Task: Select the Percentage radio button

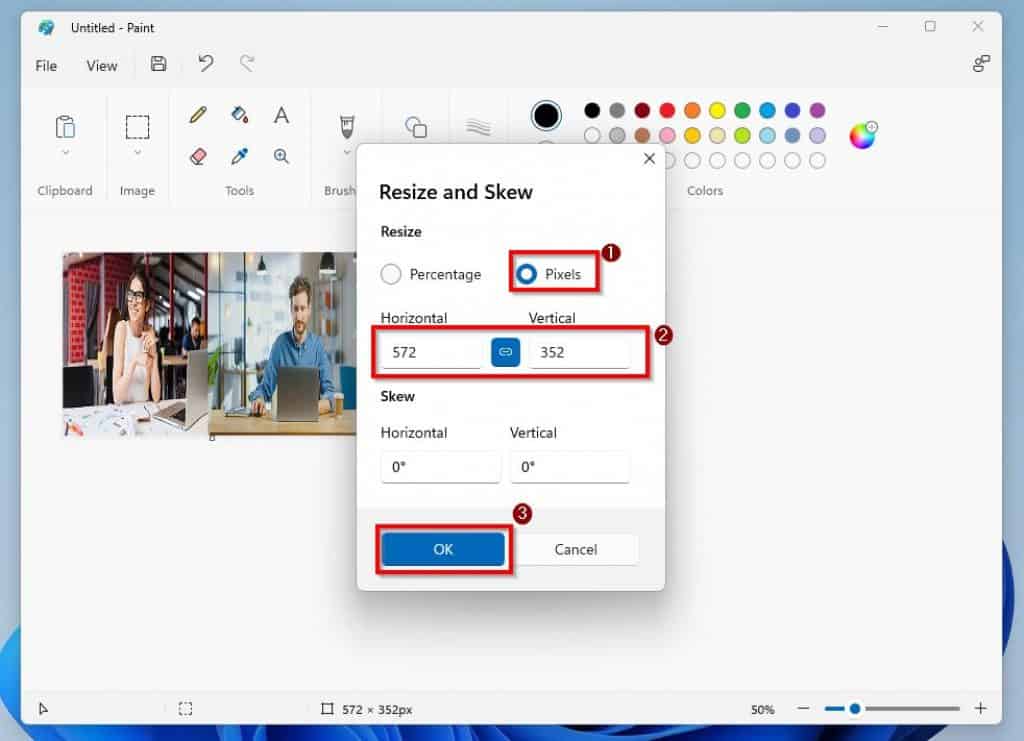Action: (x=391, y=274)
